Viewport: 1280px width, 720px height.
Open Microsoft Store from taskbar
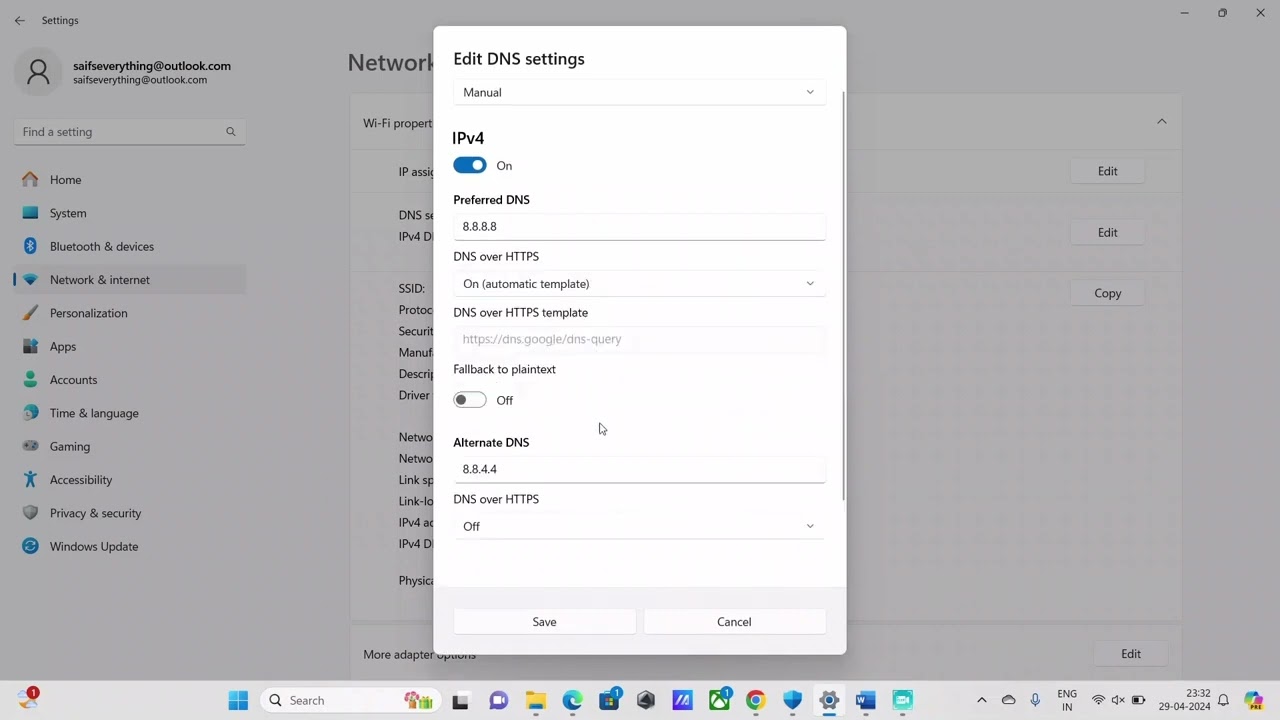pos(609,700)
